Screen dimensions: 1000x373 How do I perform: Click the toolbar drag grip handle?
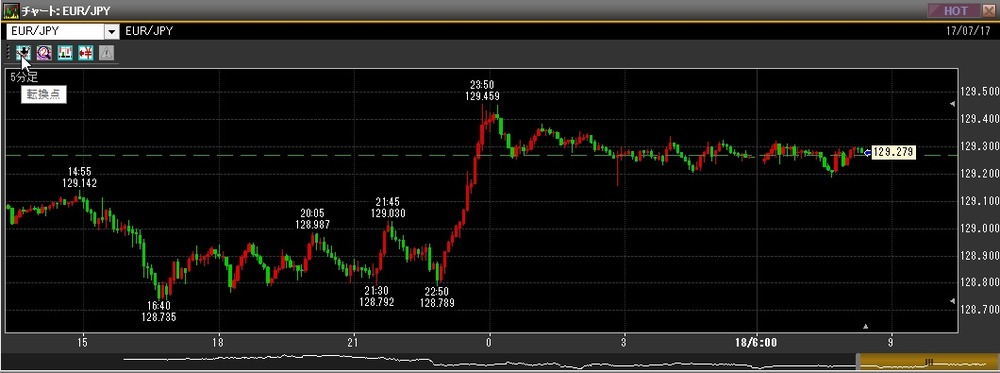tap(8, 53)
